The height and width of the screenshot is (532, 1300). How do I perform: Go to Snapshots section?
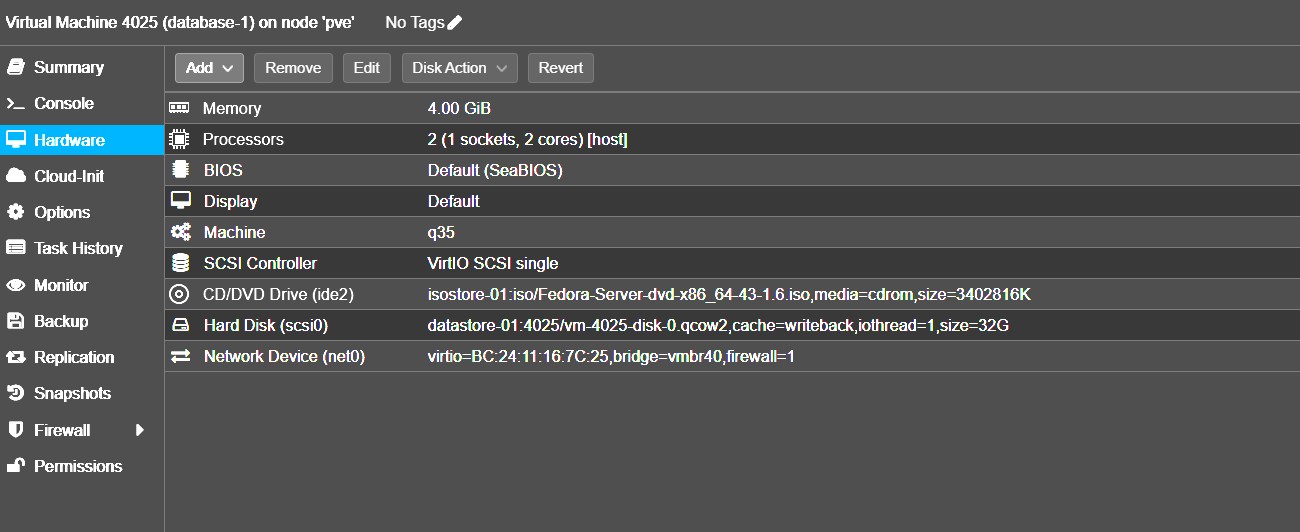[x=72, y=393]
